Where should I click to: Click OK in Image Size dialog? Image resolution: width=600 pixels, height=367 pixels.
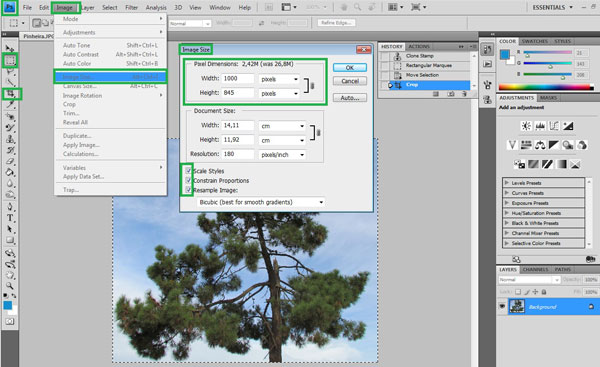(x=350, y=67)
